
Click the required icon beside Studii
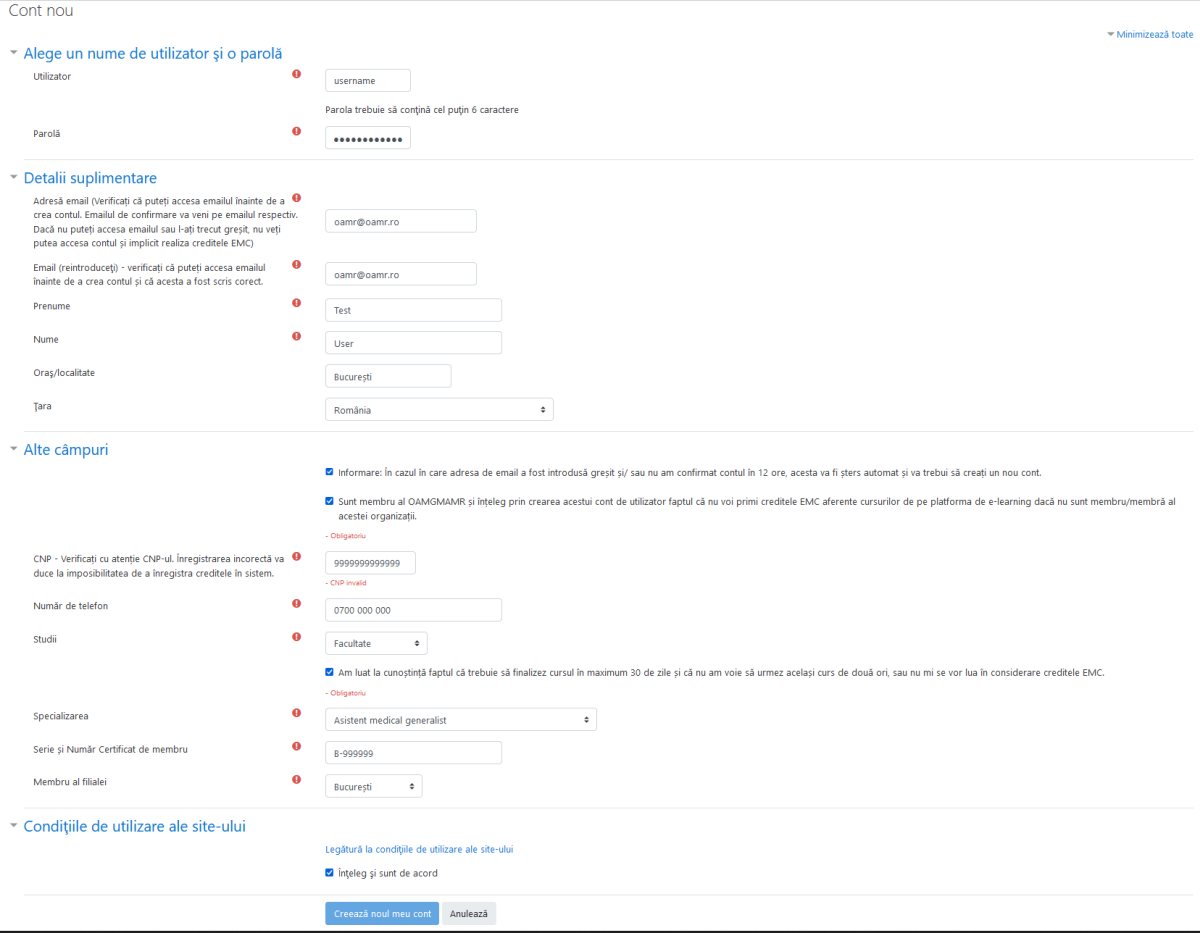click(x=296, y=636)
